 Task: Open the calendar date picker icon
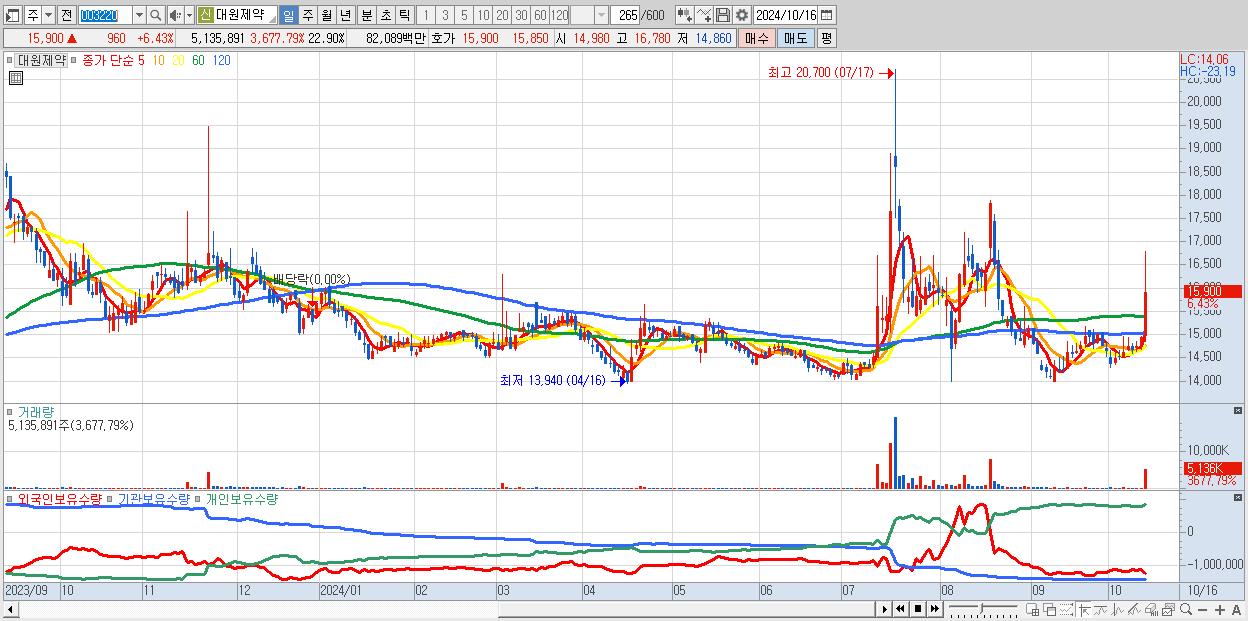coord(826,15)
